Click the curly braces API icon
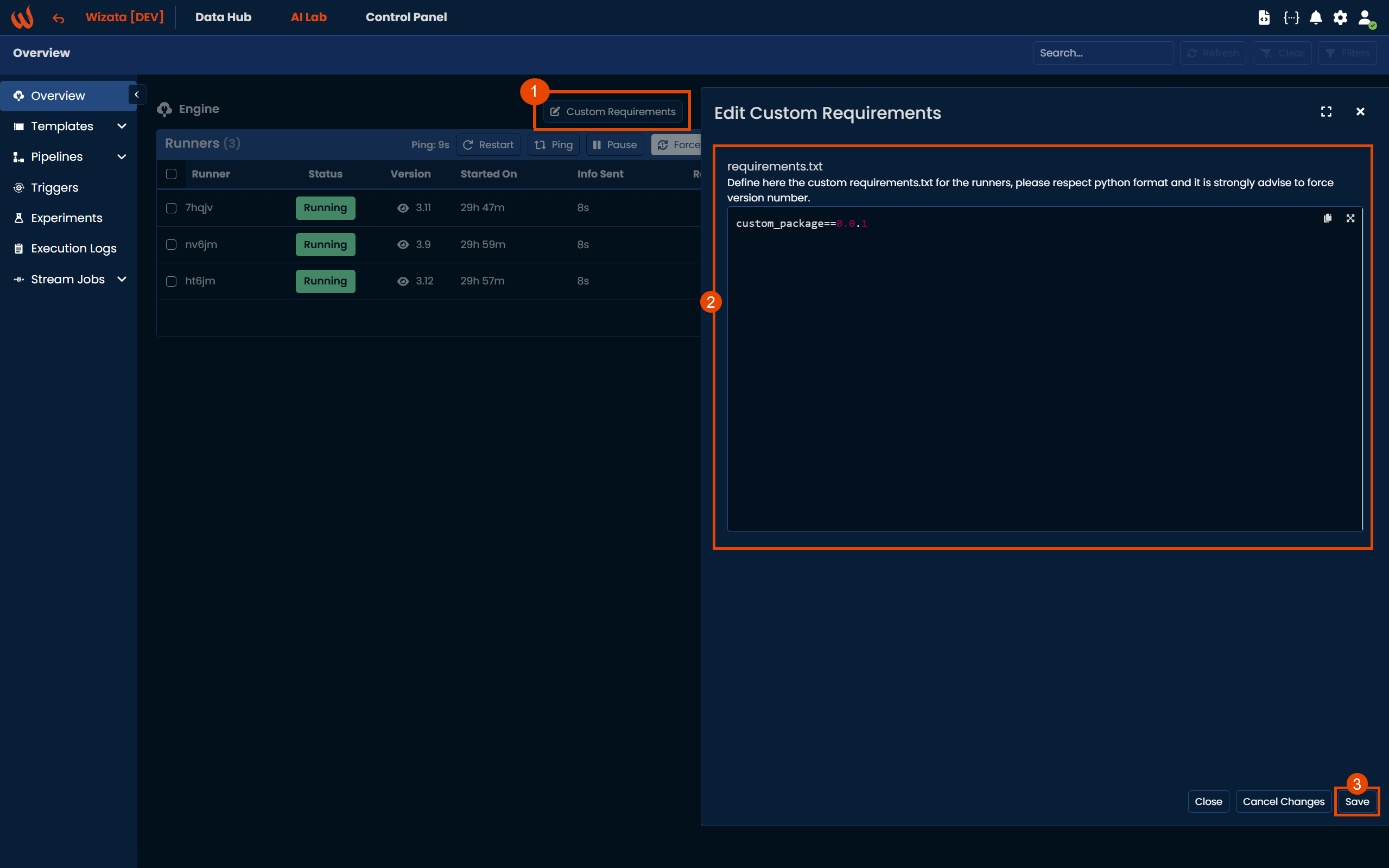 click(x=1291, y=18)
